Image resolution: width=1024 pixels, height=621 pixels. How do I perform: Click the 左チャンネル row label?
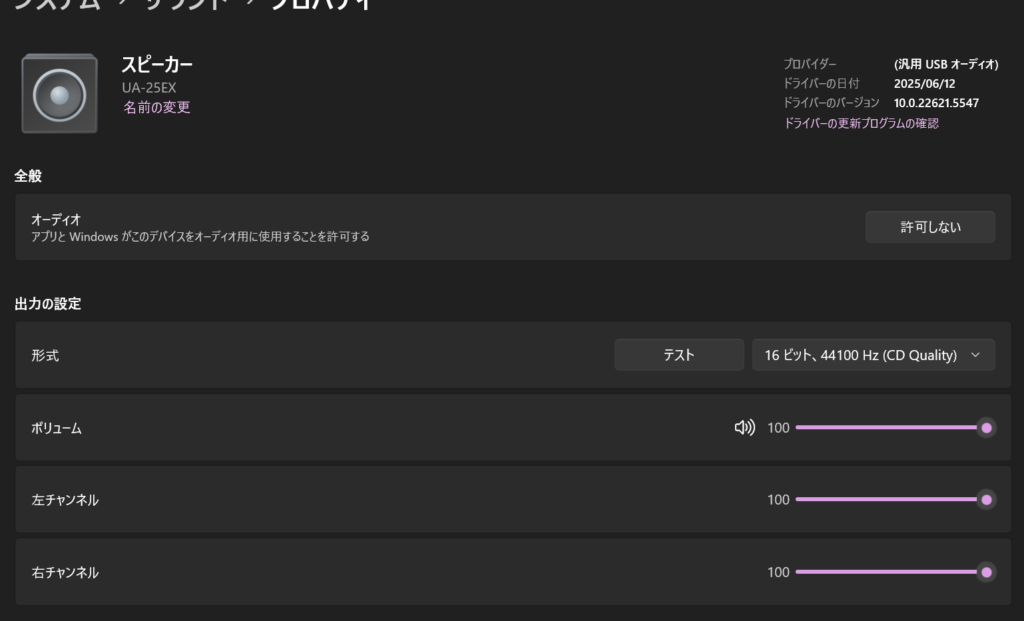(65, 500)
